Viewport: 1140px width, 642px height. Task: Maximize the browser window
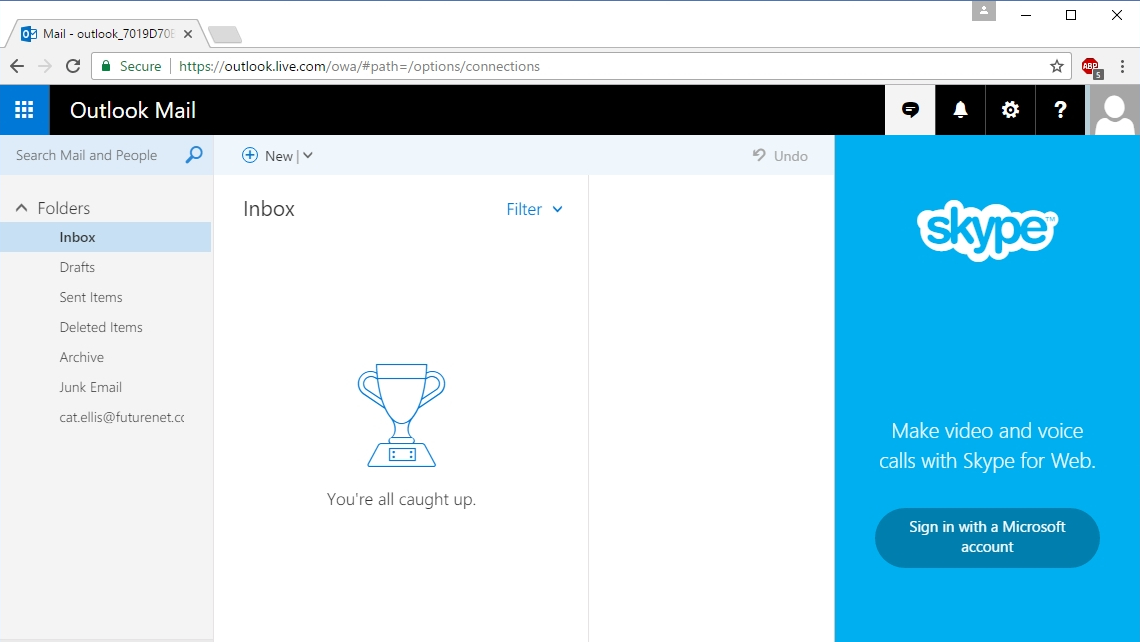1071,15
